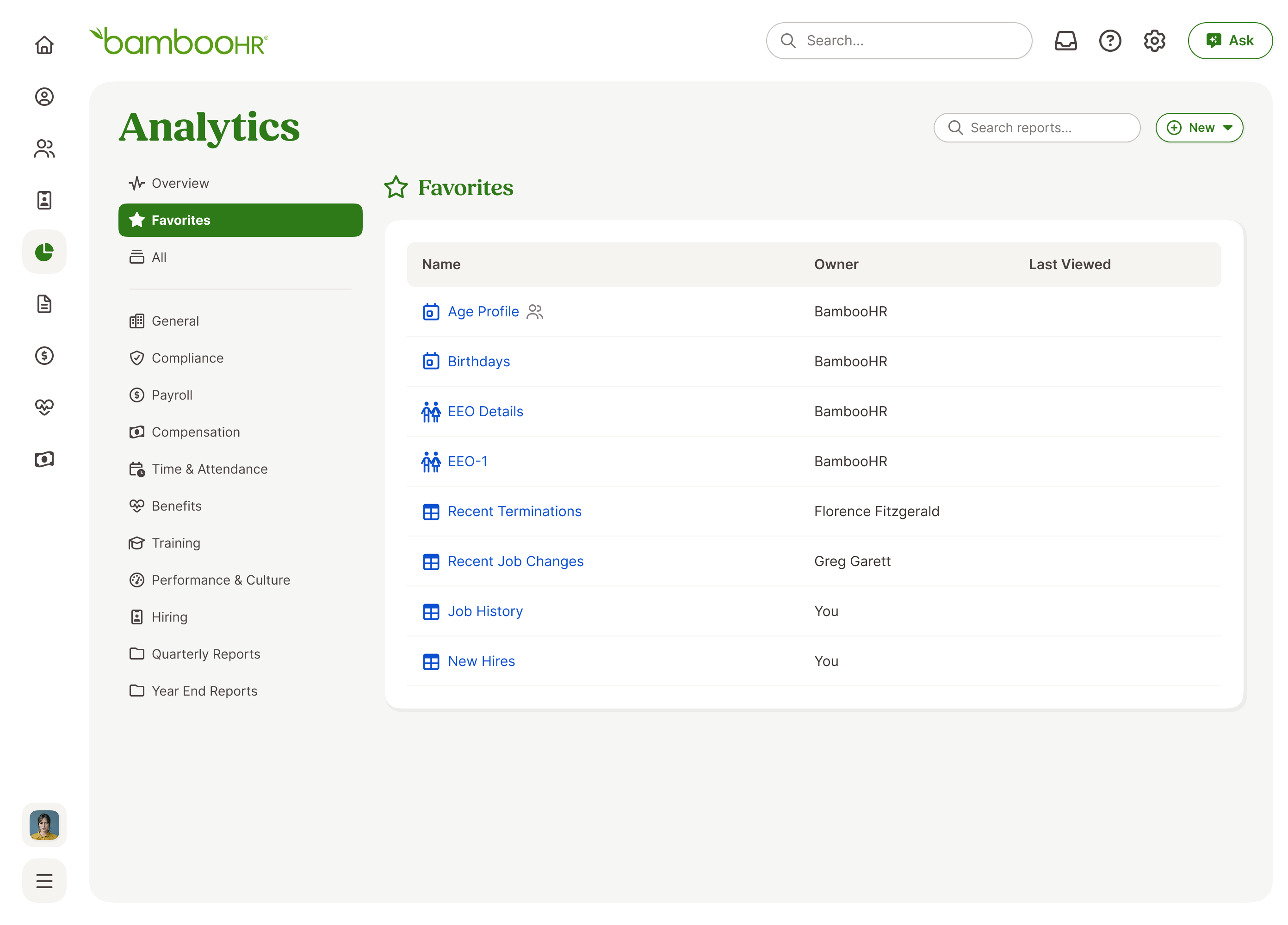This screenshot has width=1288, height=925.
Task: Go to Home via the house icon
Action: click(44, 45)
